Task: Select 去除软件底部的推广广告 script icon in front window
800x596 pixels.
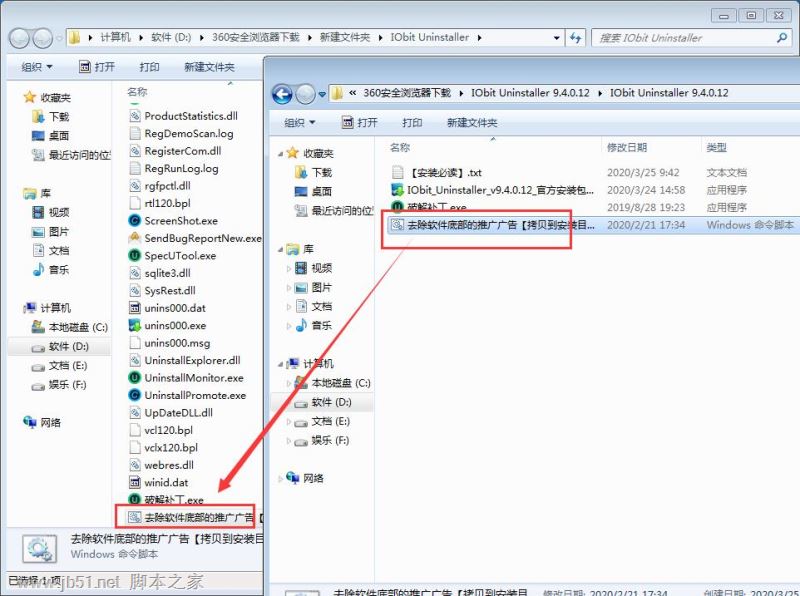Action: (x=397, y=225)
